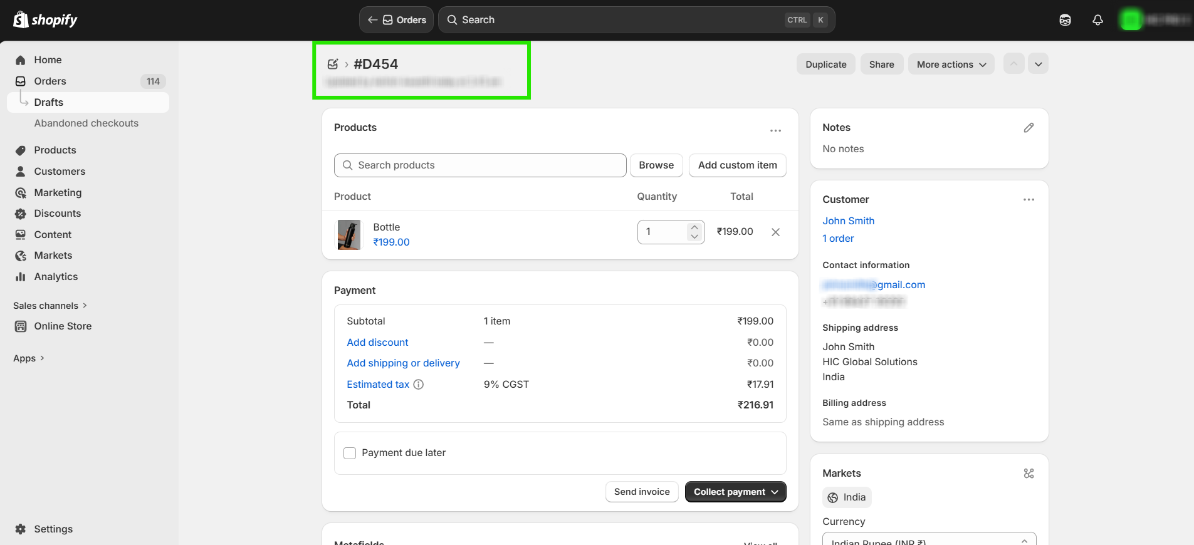Image resolution: width=1194 pixels, height=545 pixels.
Task: Open the Customer card three-dot menu
Action: pos(1028,200)
